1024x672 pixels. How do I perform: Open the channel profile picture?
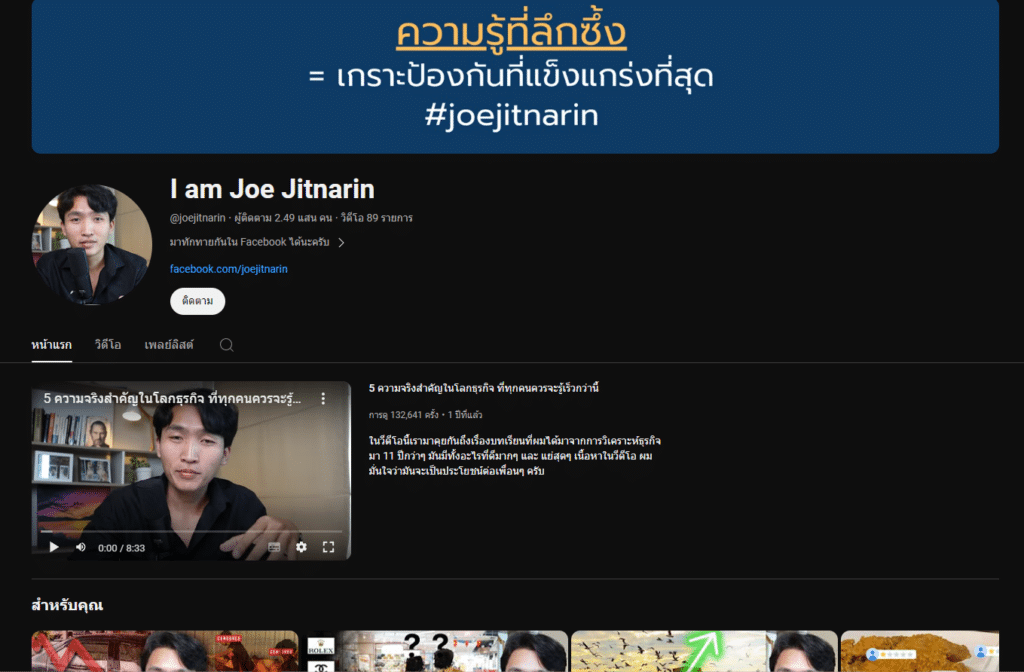(x=91, y=244)
